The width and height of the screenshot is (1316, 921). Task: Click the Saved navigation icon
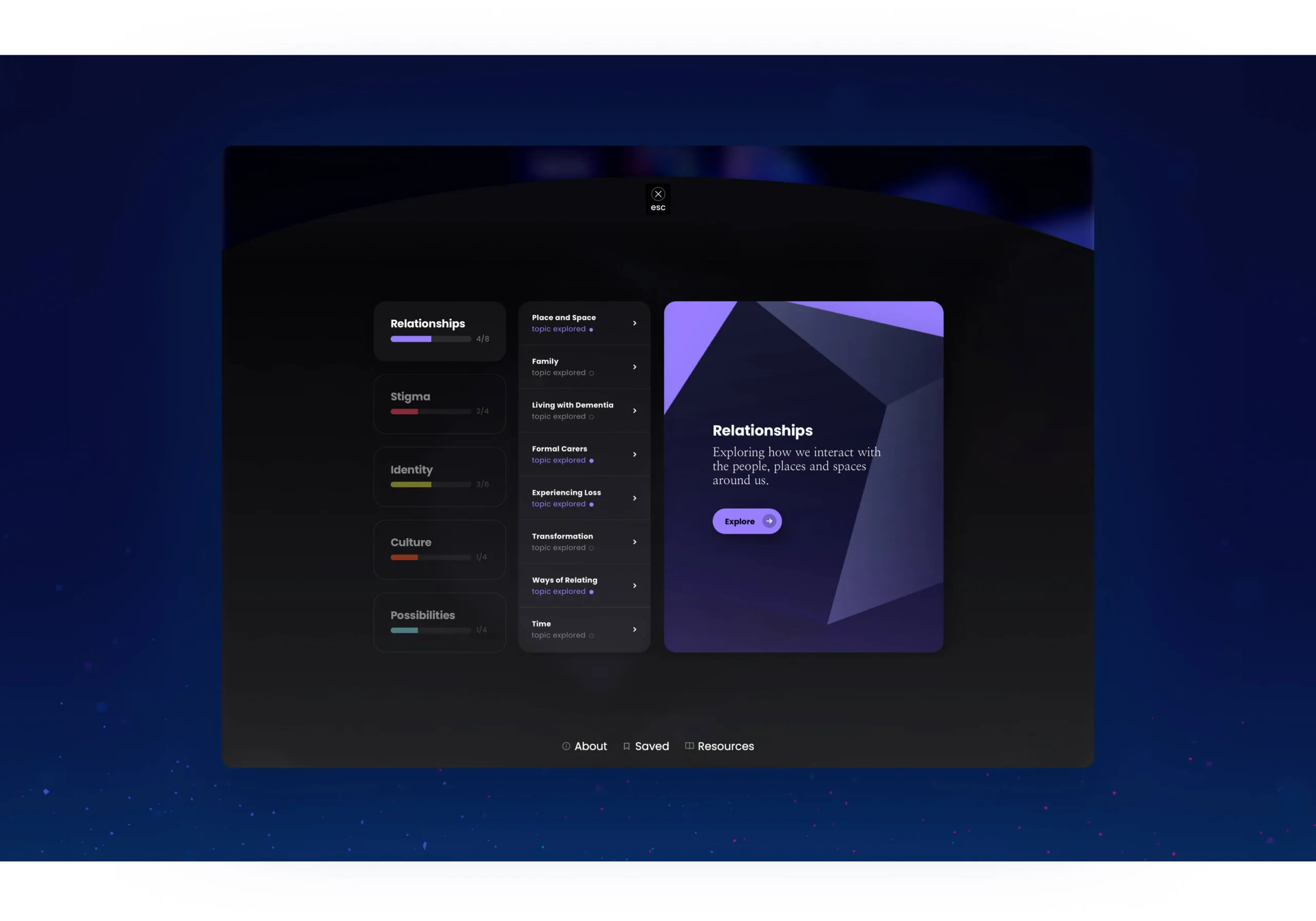coord(626,745)
